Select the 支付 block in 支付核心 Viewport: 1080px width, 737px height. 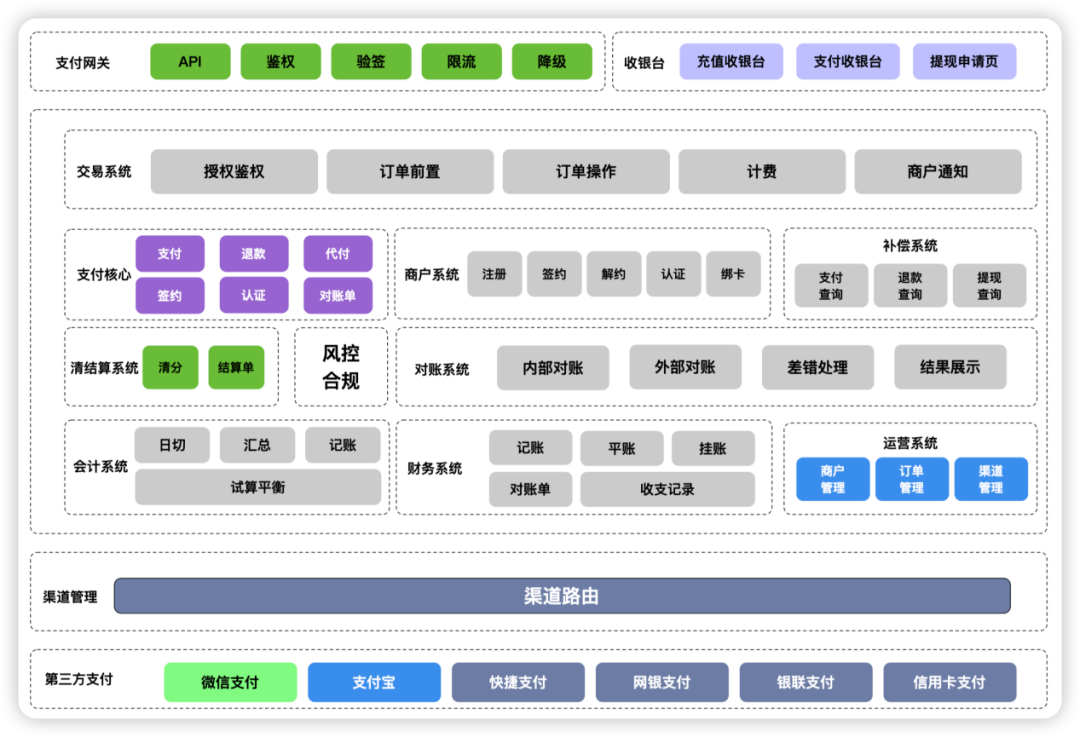point(170,253)
